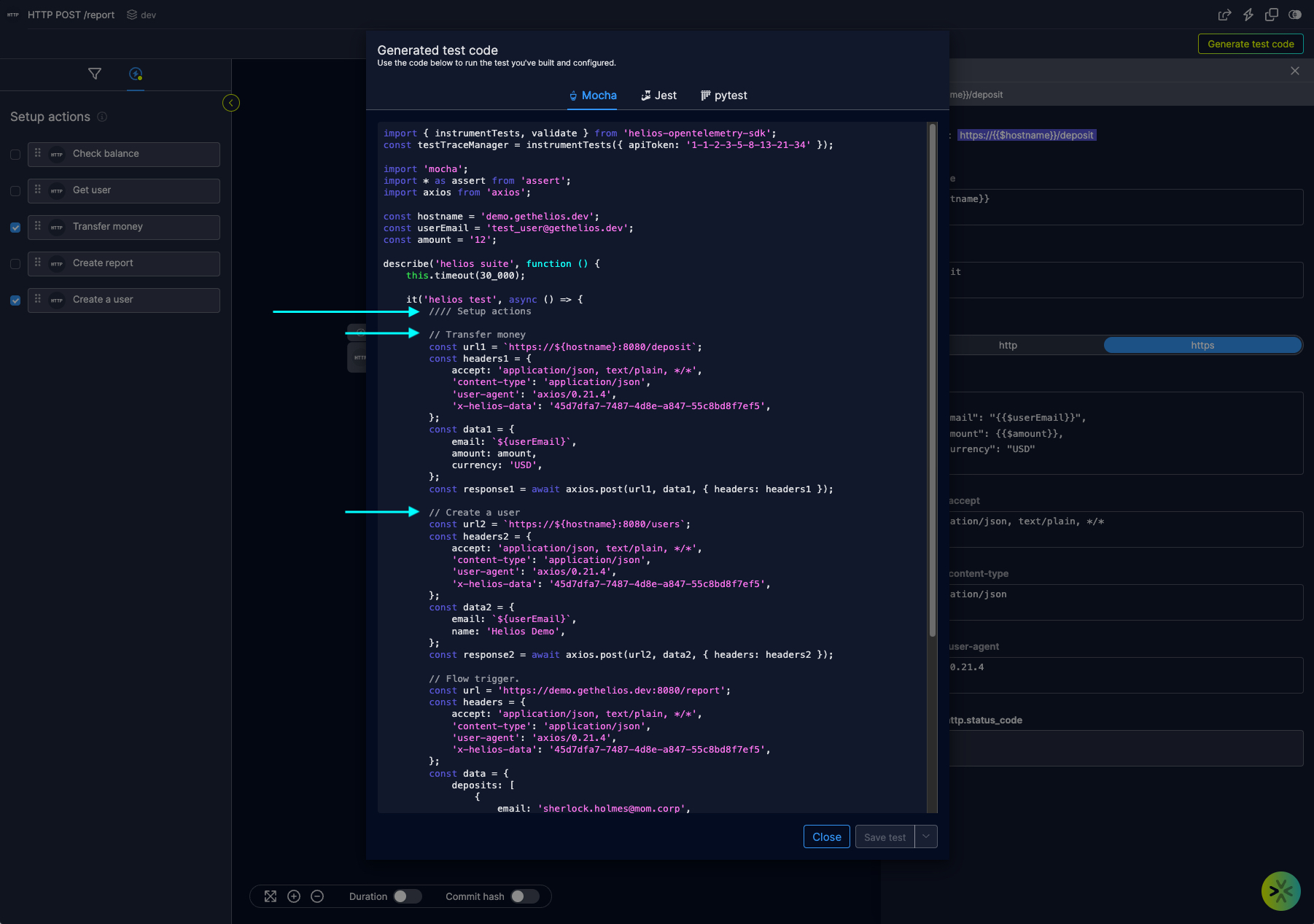Screen dimensions: 1314x924
Task: Grab the drag handle of Create report
Action: (x=38, y=263)
